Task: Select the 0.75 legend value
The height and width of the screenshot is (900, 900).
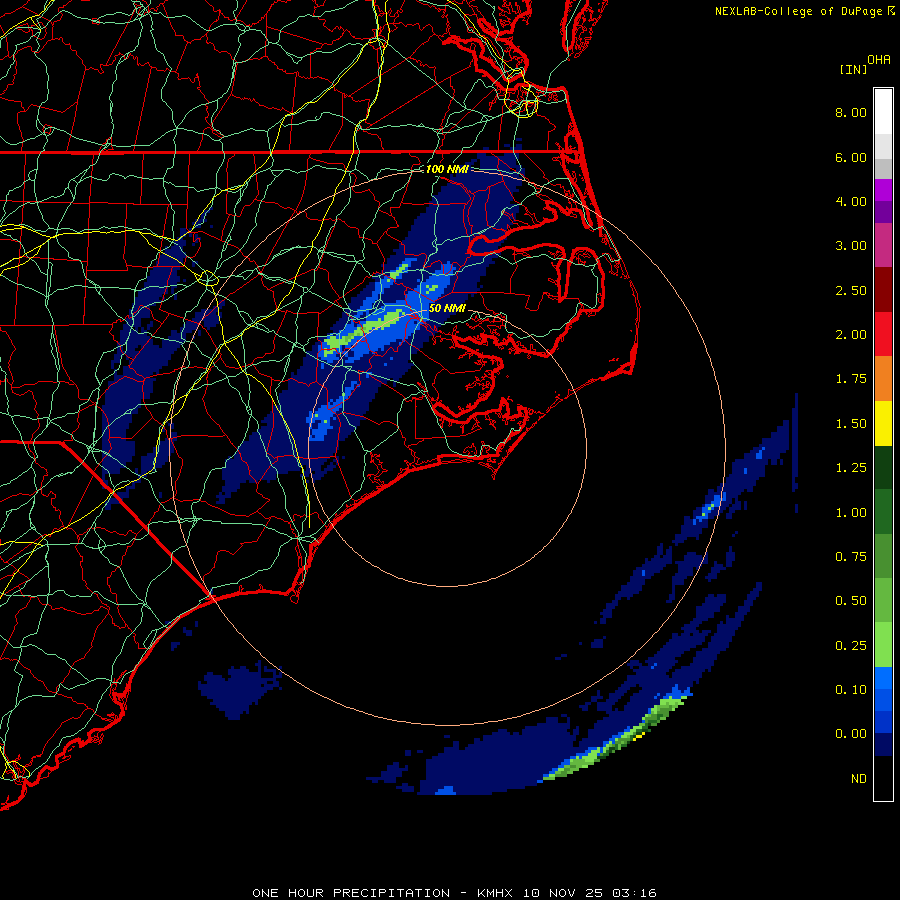Action: (851, 557)
